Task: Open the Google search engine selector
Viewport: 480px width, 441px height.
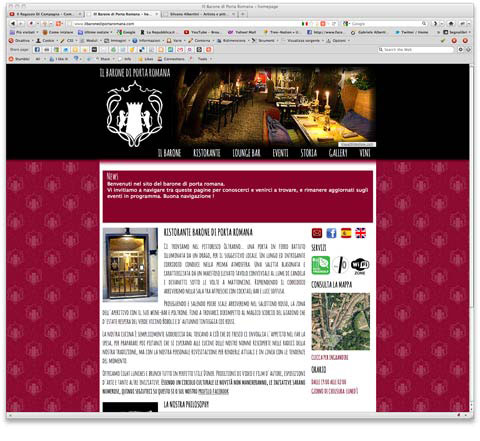Action: pyautogui.click(x=347, y=24)
